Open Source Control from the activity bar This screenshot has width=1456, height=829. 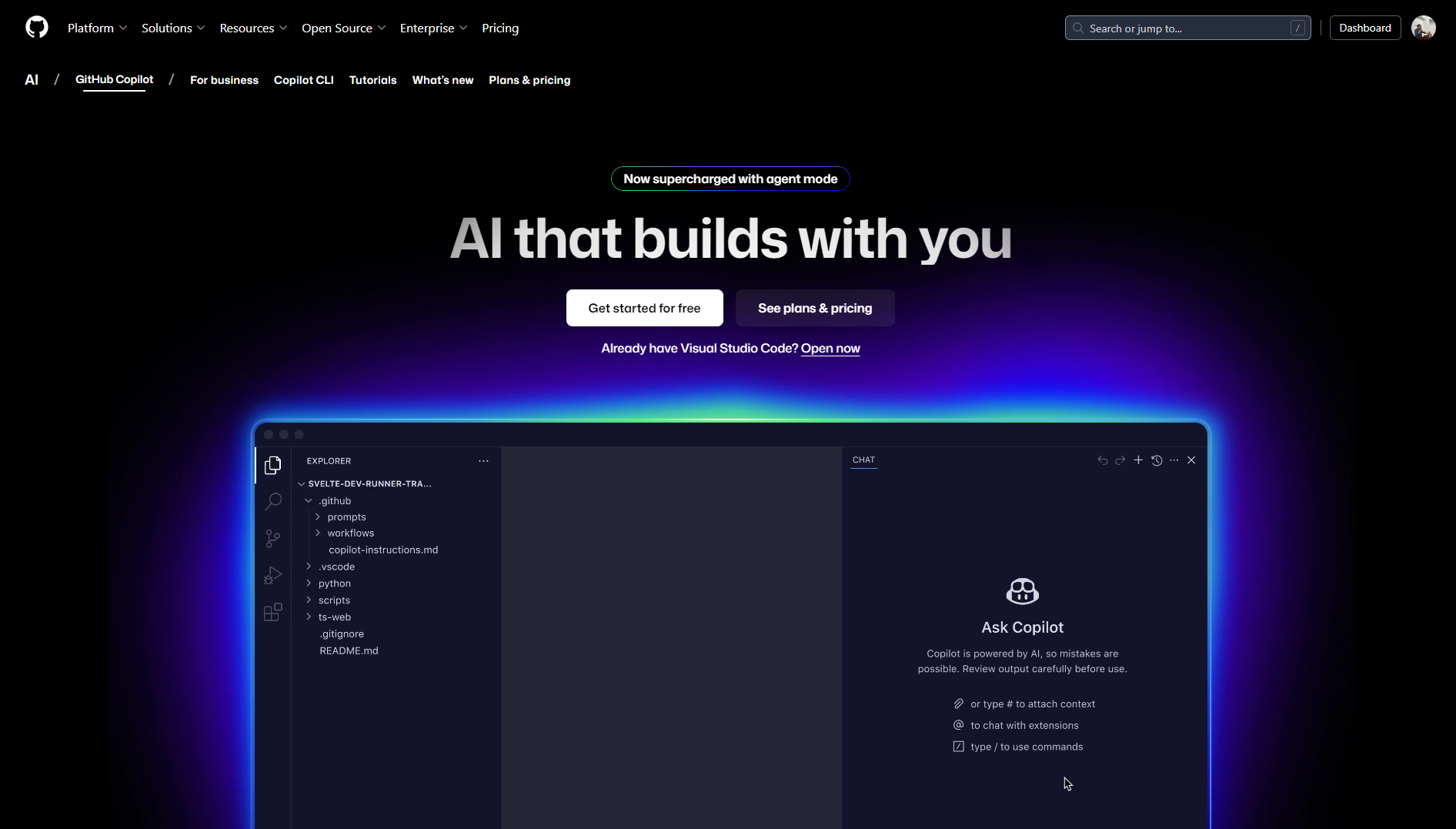click(273, 538)
